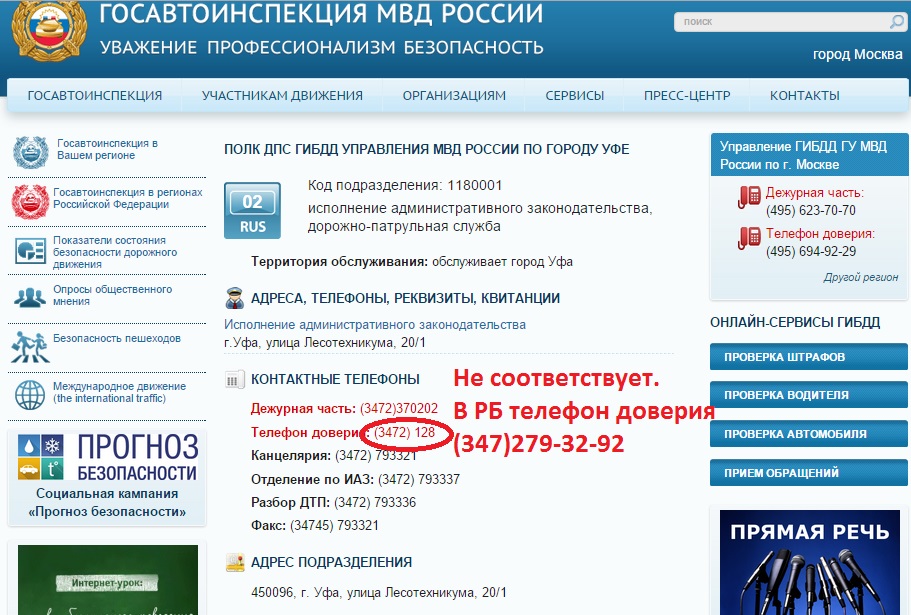Click the pedestrian safety icon

[x=30, y=347]
